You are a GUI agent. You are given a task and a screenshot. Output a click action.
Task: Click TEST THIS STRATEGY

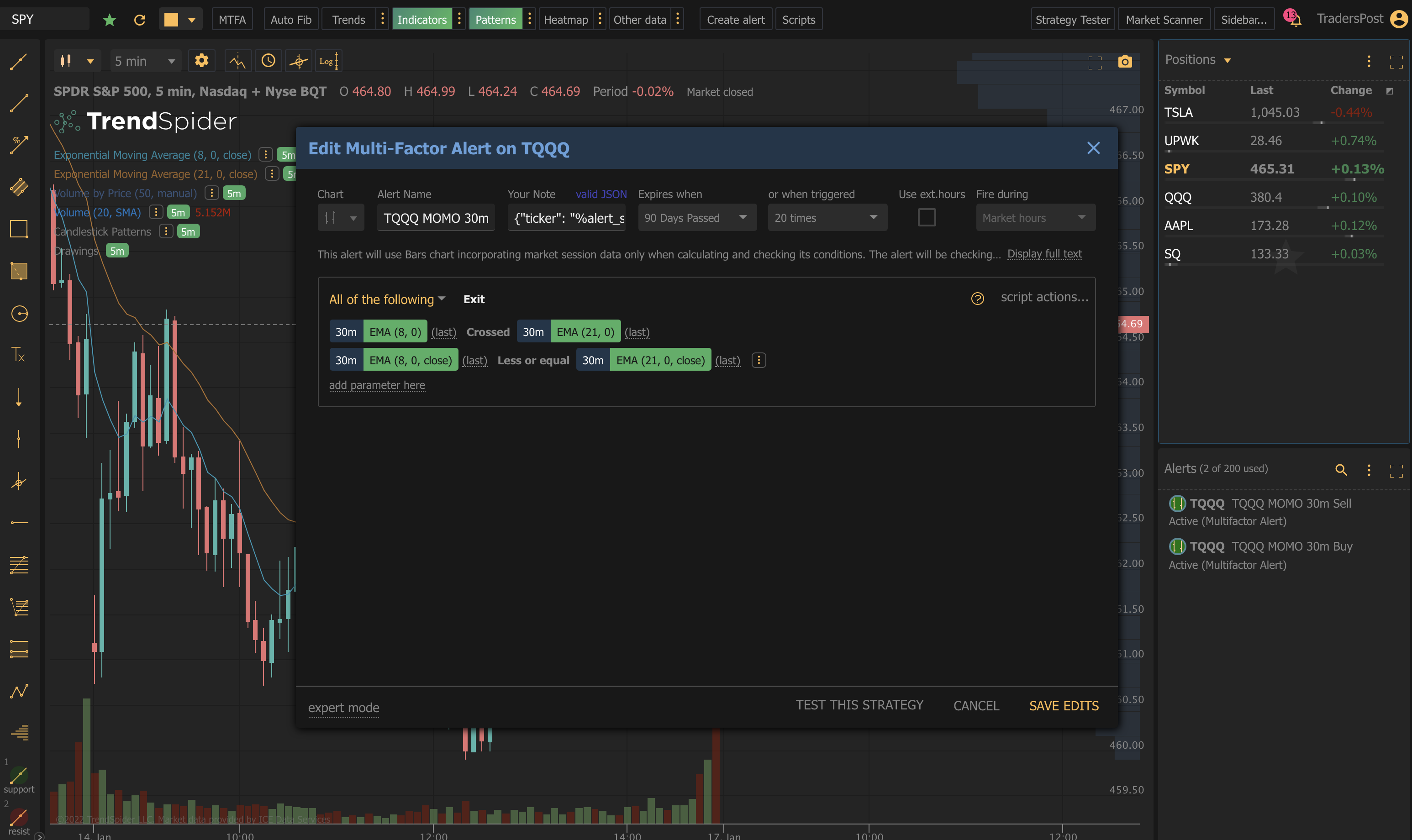(x=859, y=705)
